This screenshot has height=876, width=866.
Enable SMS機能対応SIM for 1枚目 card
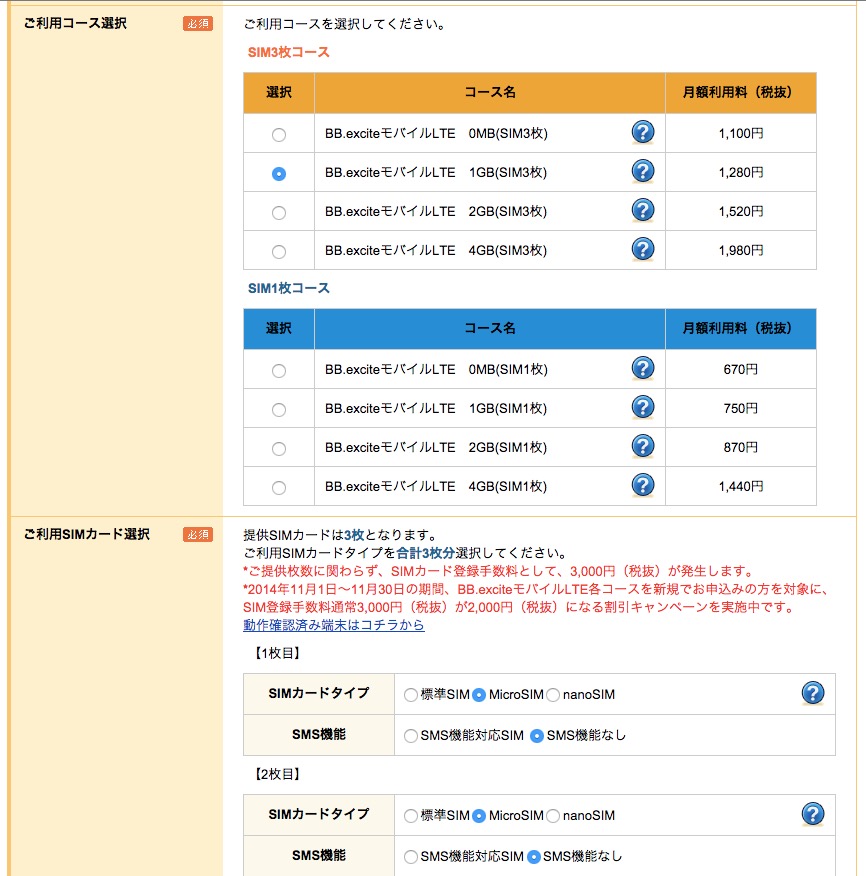[x=411, y=736]
